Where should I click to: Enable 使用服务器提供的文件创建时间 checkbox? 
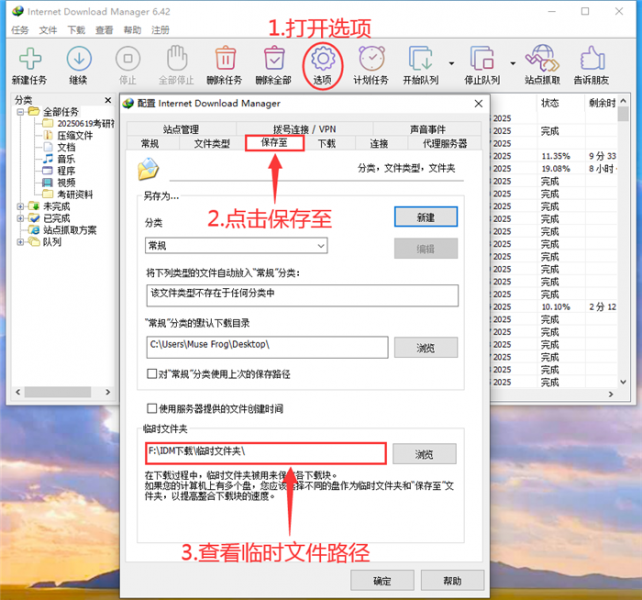pos(152,408)
